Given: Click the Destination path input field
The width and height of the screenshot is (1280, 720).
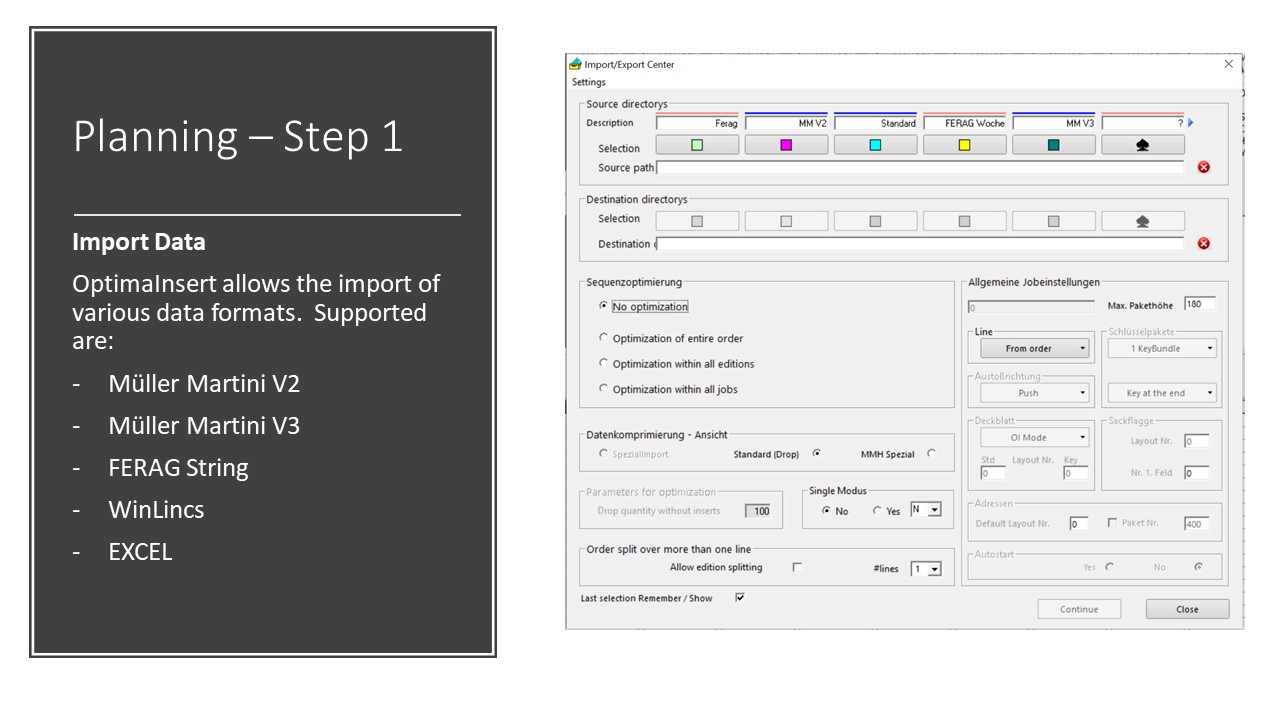Looking at the screenshot, I should click(x=920, y=243).
